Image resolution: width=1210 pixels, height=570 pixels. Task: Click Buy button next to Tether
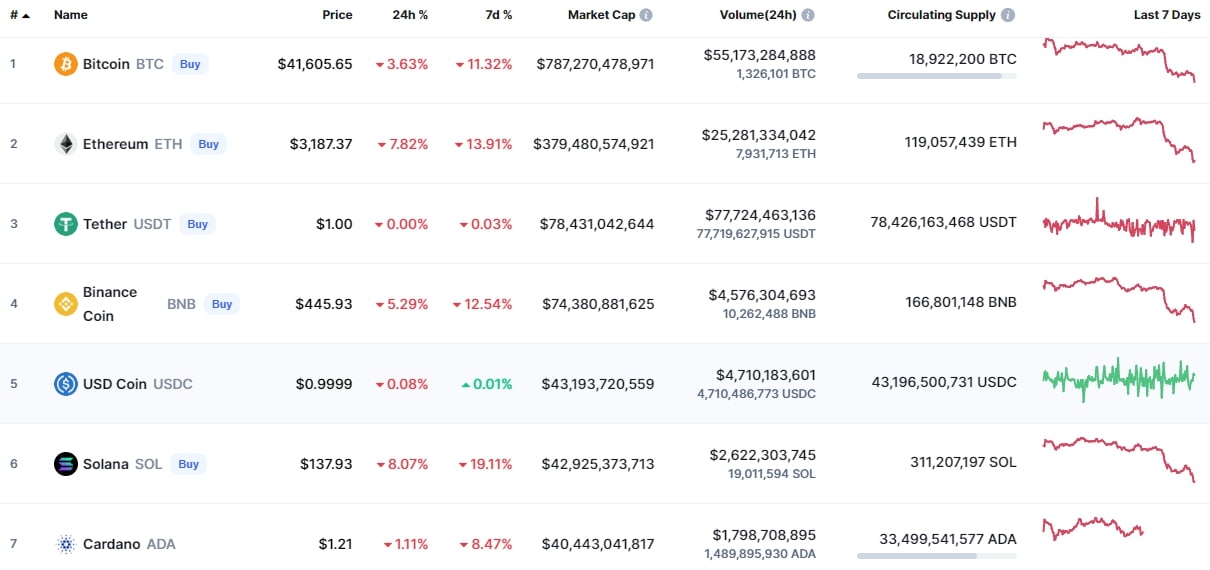pyautogui.click(x=198, y=224)
